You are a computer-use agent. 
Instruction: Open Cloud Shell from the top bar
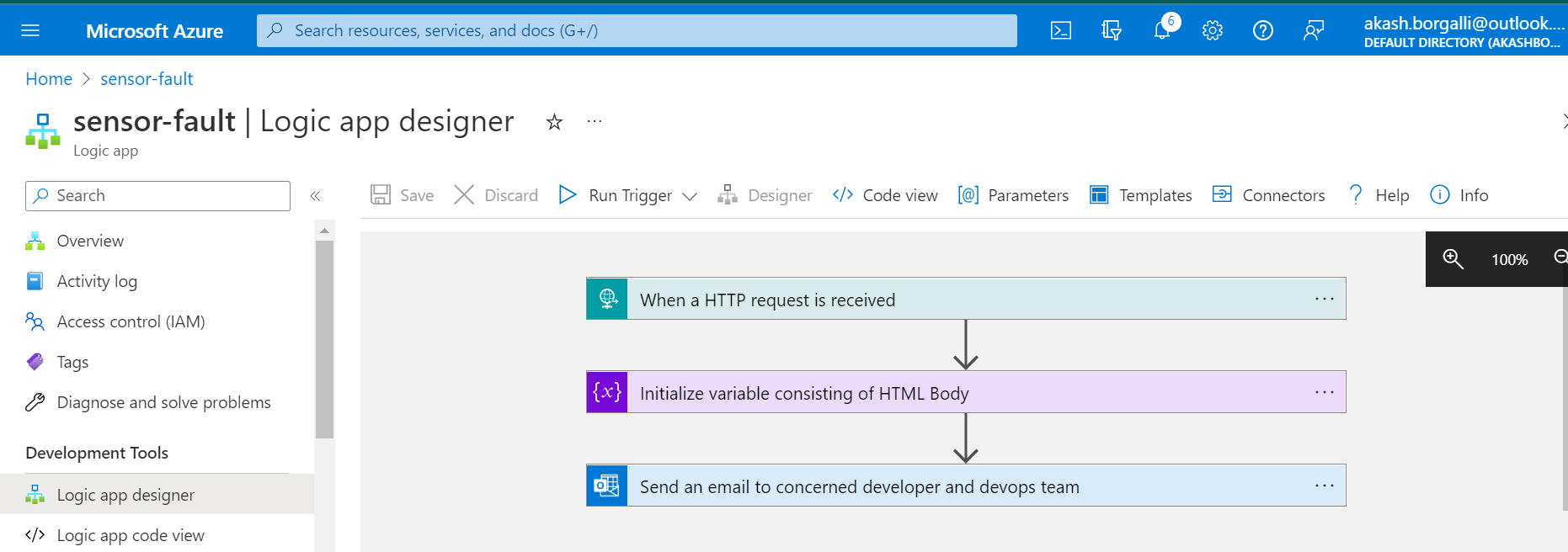pyautogui.click(x=1061, y=31)
